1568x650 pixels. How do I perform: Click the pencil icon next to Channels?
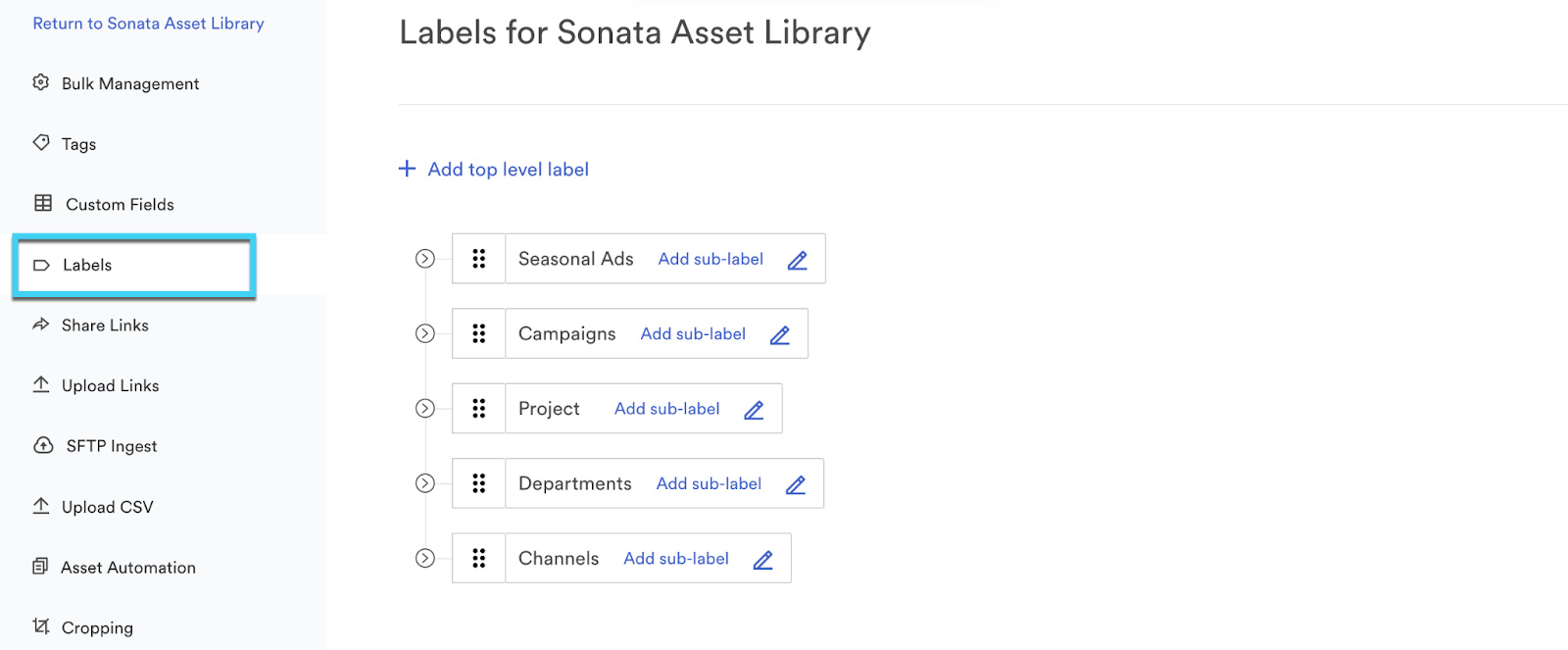tap(763, 560)
